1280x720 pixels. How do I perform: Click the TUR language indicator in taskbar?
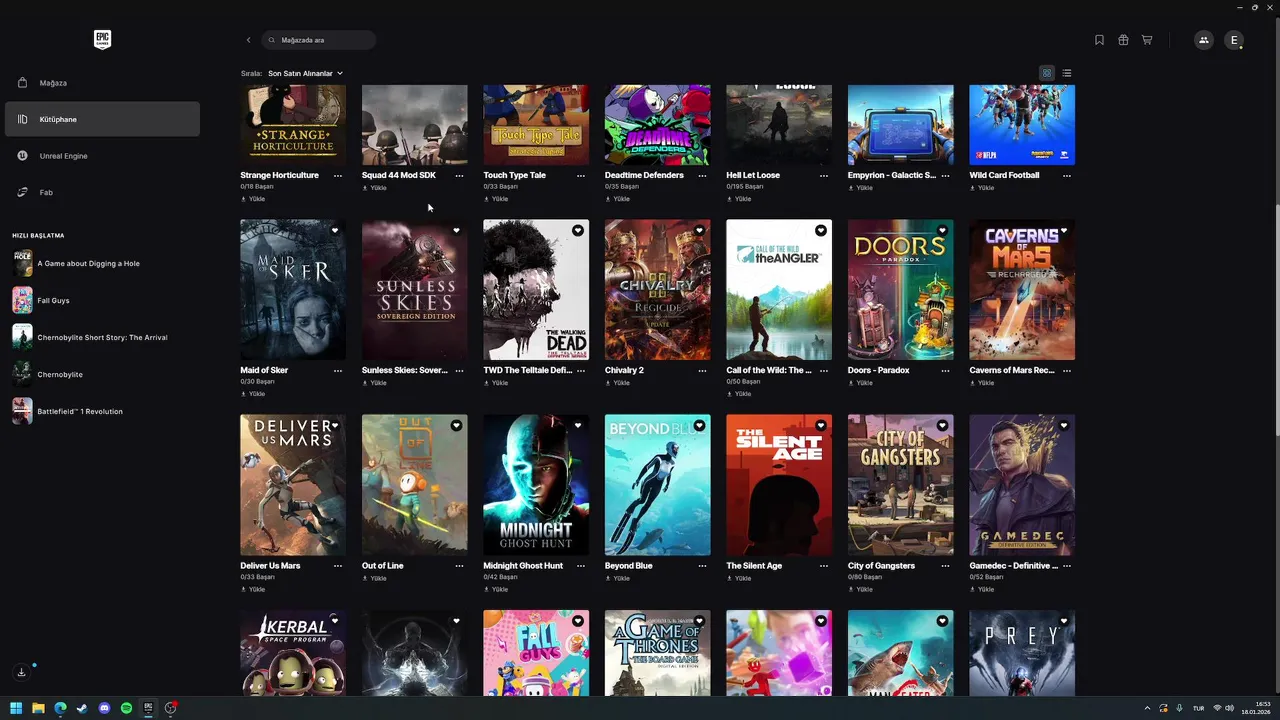point(1198,708)
